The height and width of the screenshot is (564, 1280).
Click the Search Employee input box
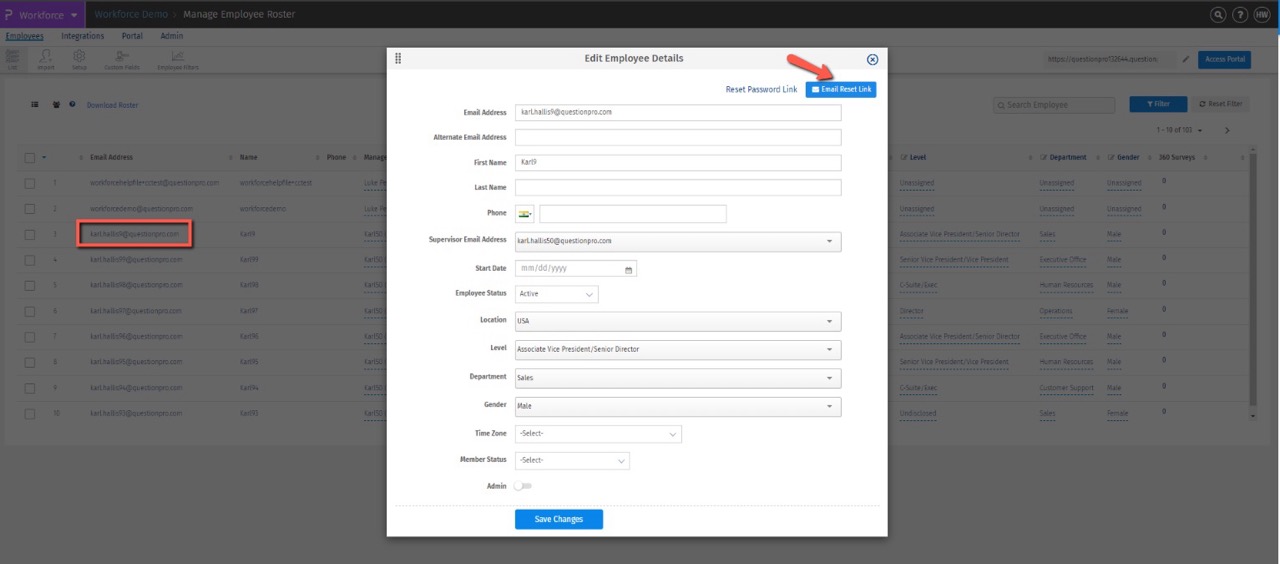tap(1055, 105)
